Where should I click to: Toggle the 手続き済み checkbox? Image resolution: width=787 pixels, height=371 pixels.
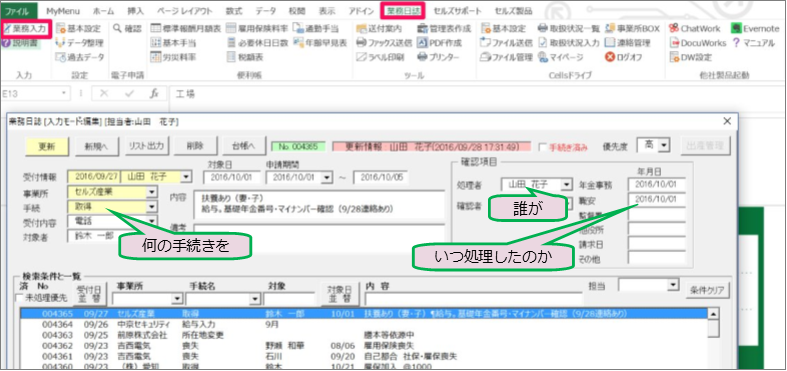pos(542,148)
